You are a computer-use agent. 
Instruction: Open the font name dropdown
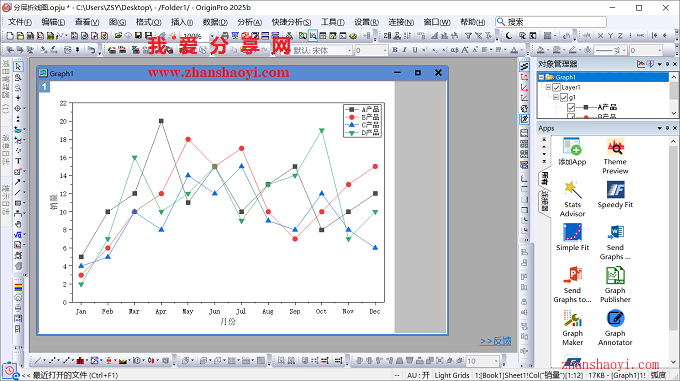point(349,51)
